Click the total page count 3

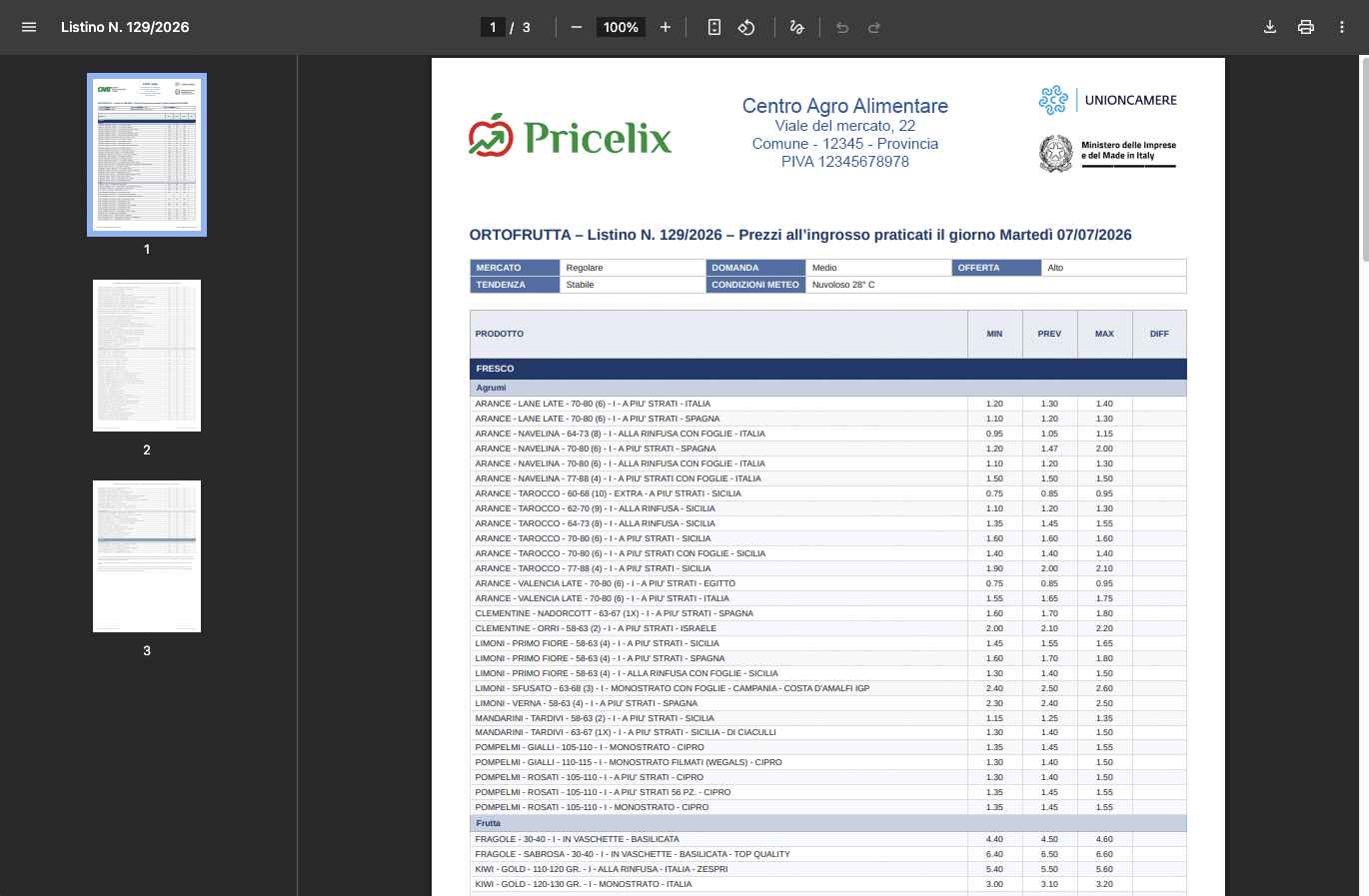click(527, 27)
